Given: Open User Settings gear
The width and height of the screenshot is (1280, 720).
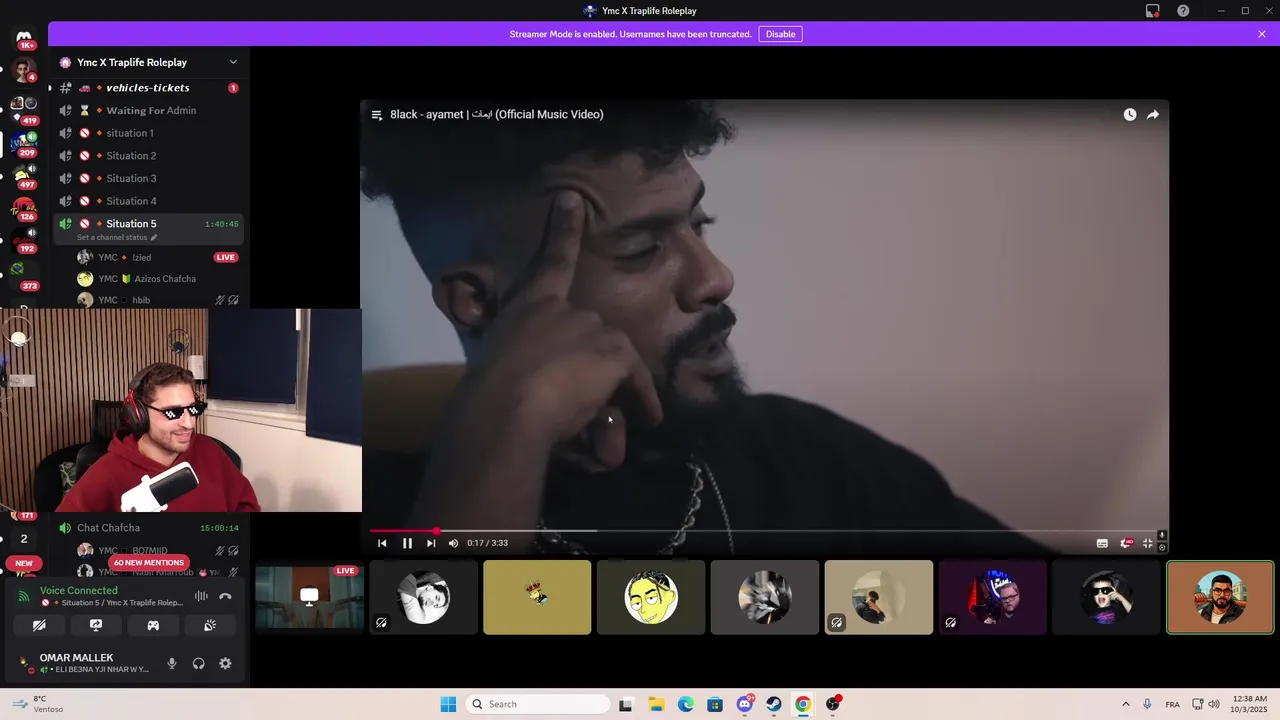Looking at the screenshot, I should [x=225, y=663].
